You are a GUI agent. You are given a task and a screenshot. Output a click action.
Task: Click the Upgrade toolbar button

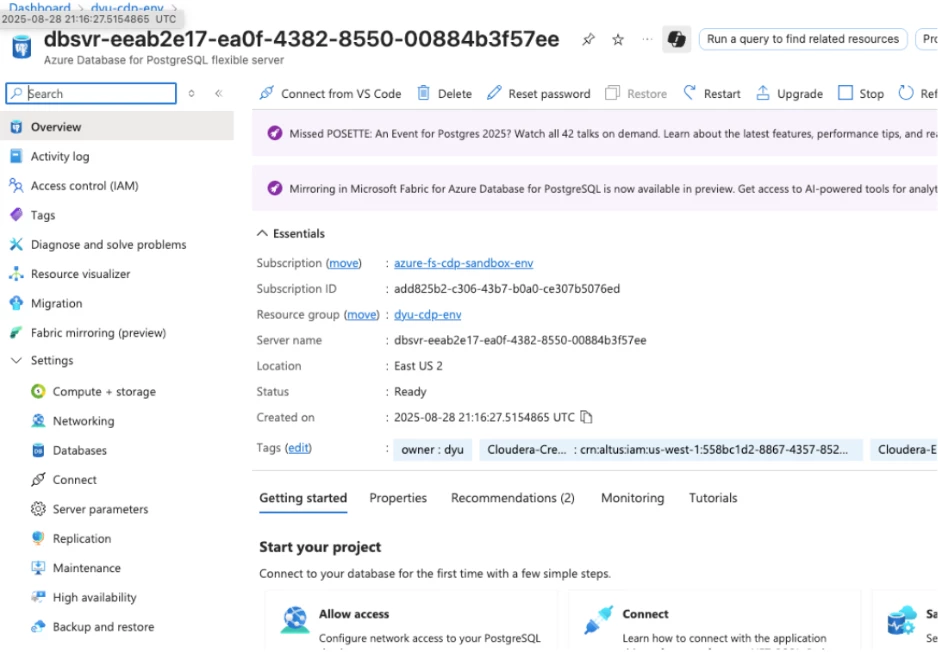point(789,93)
